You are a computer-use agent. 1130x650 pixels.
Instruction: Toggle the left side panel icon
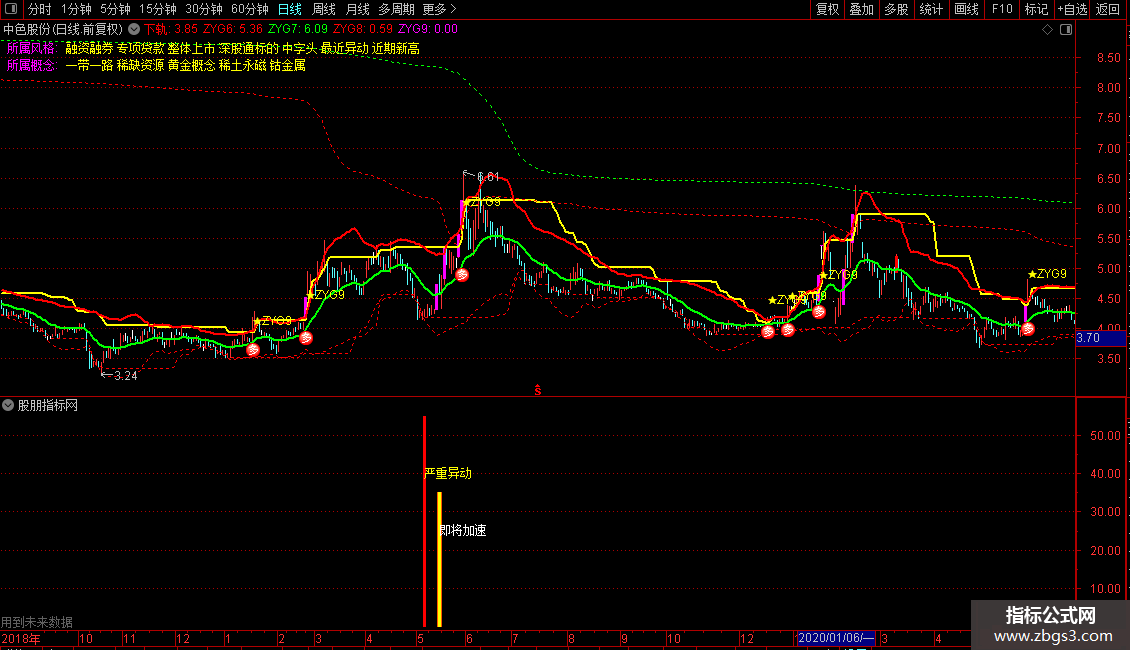pos(11,9)
